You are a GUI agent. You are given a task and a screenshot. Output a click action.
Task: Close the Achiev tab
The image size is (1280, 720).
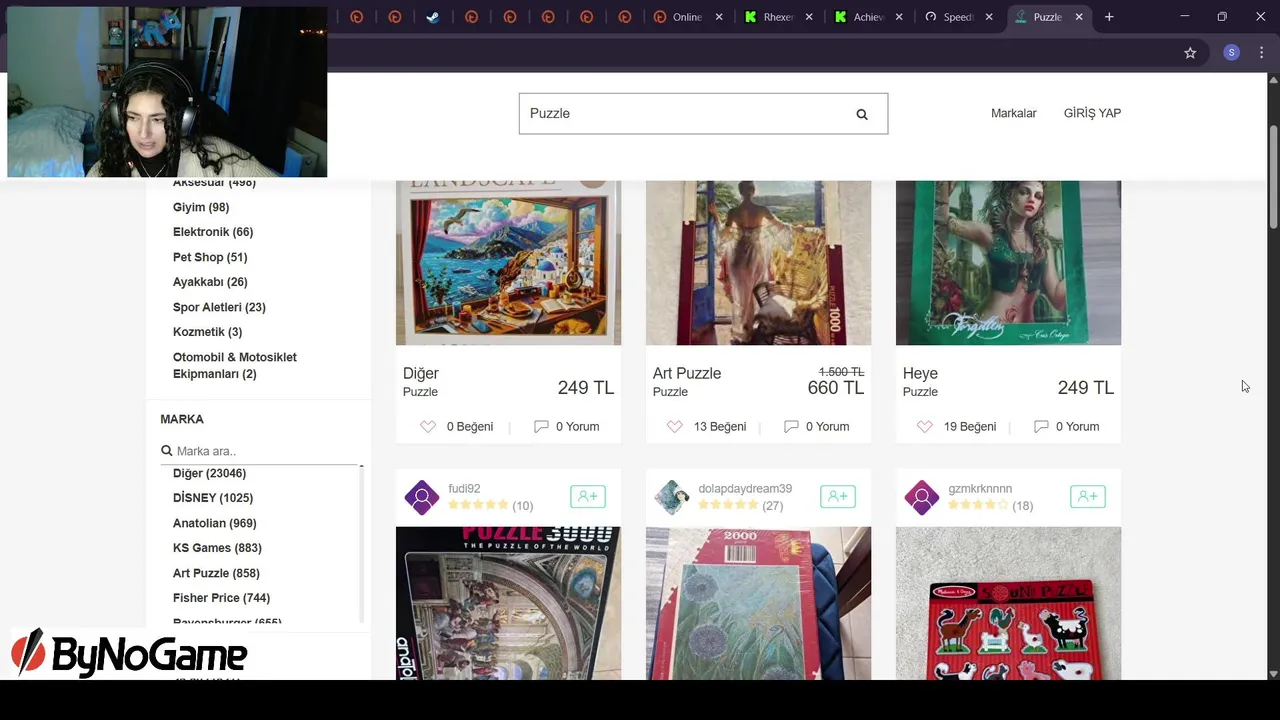pos(899,17)
